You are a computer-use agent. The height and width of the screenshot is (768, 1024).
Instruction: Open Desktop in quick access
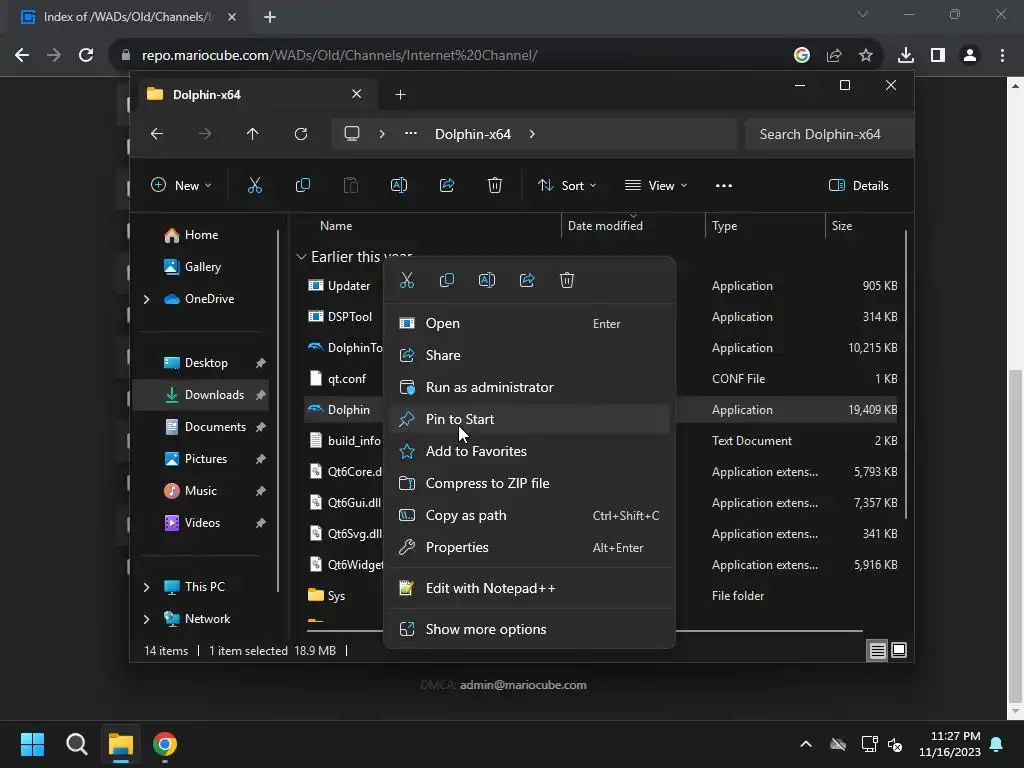coord(204,362)
